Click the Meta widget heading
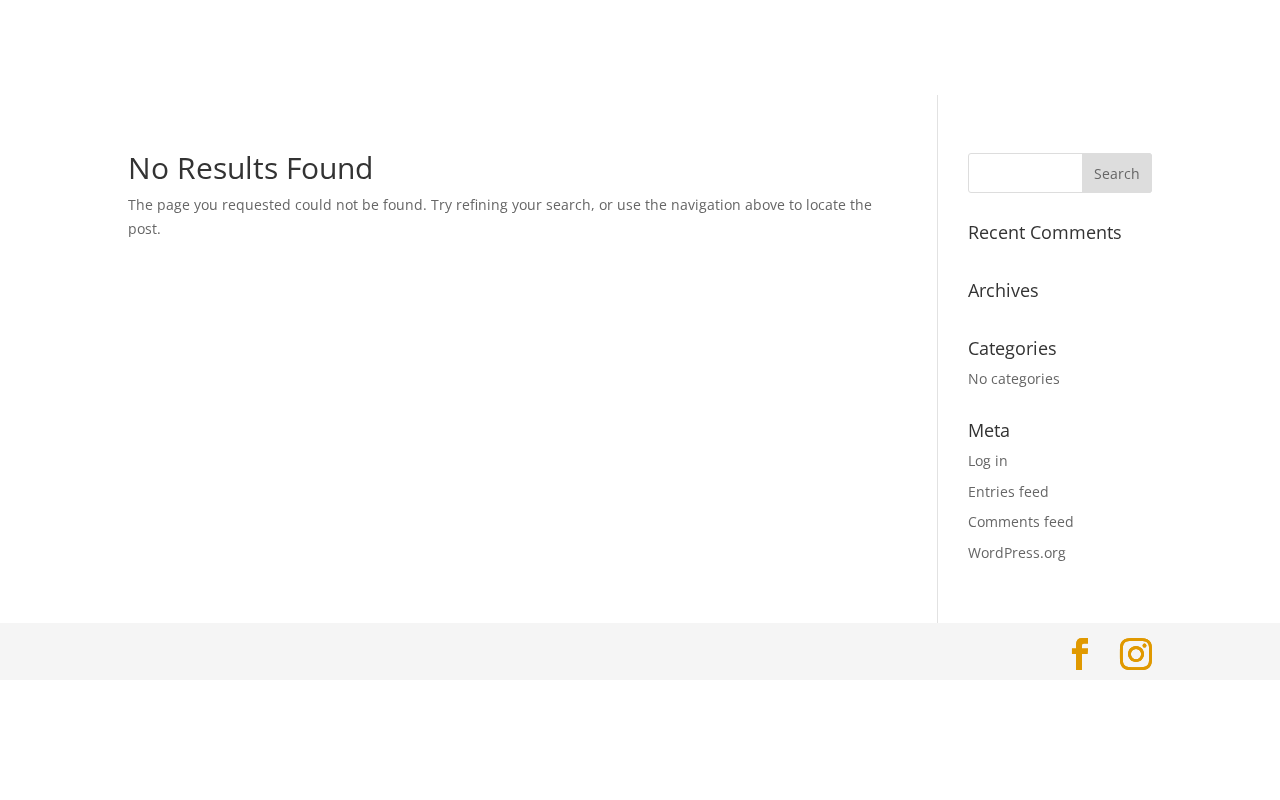Screen dimensions: 1280x800 [988, 431]
